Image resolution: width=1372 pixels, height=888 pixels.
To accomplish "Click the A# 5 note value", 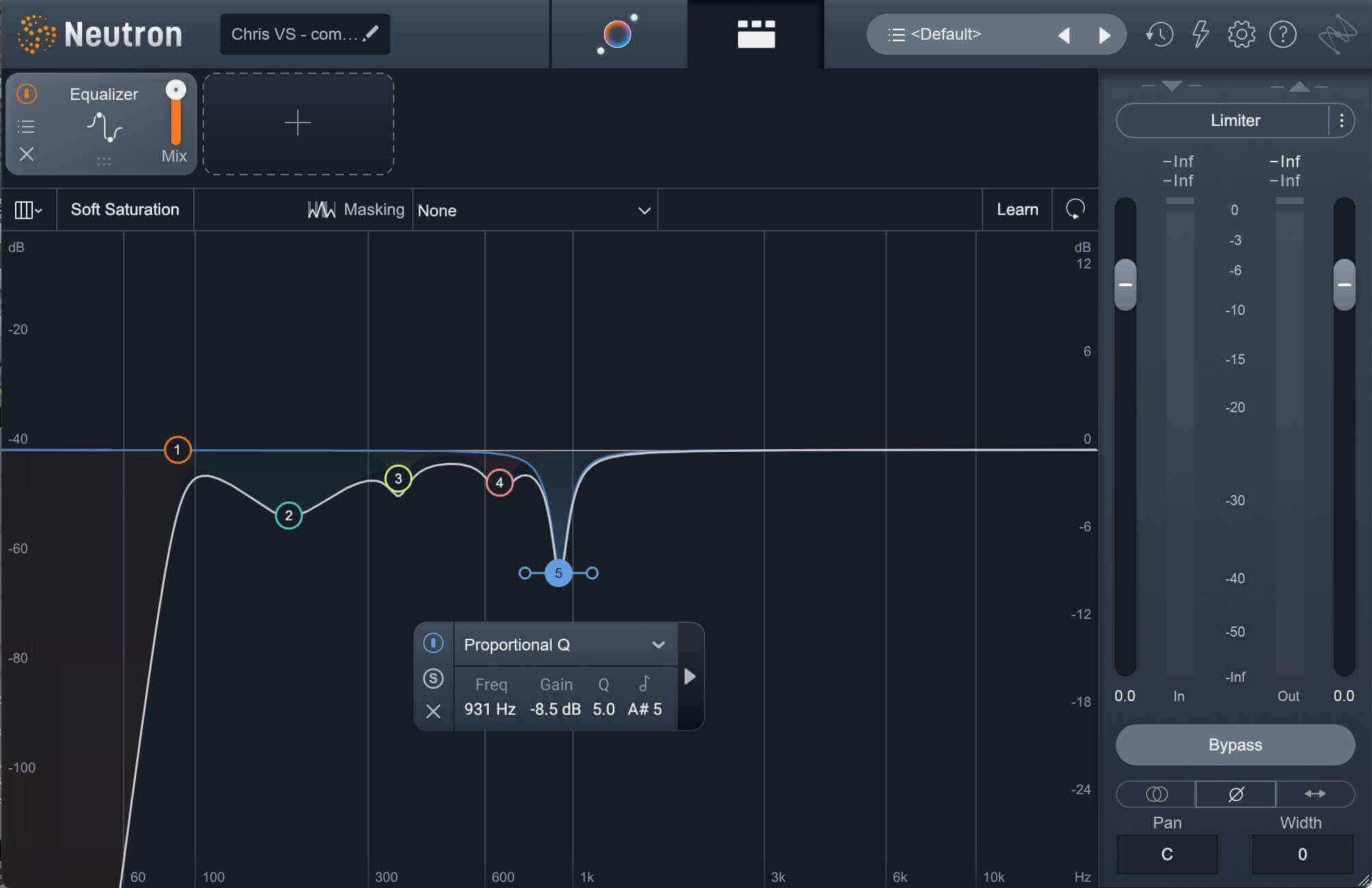I will point(645,709).
